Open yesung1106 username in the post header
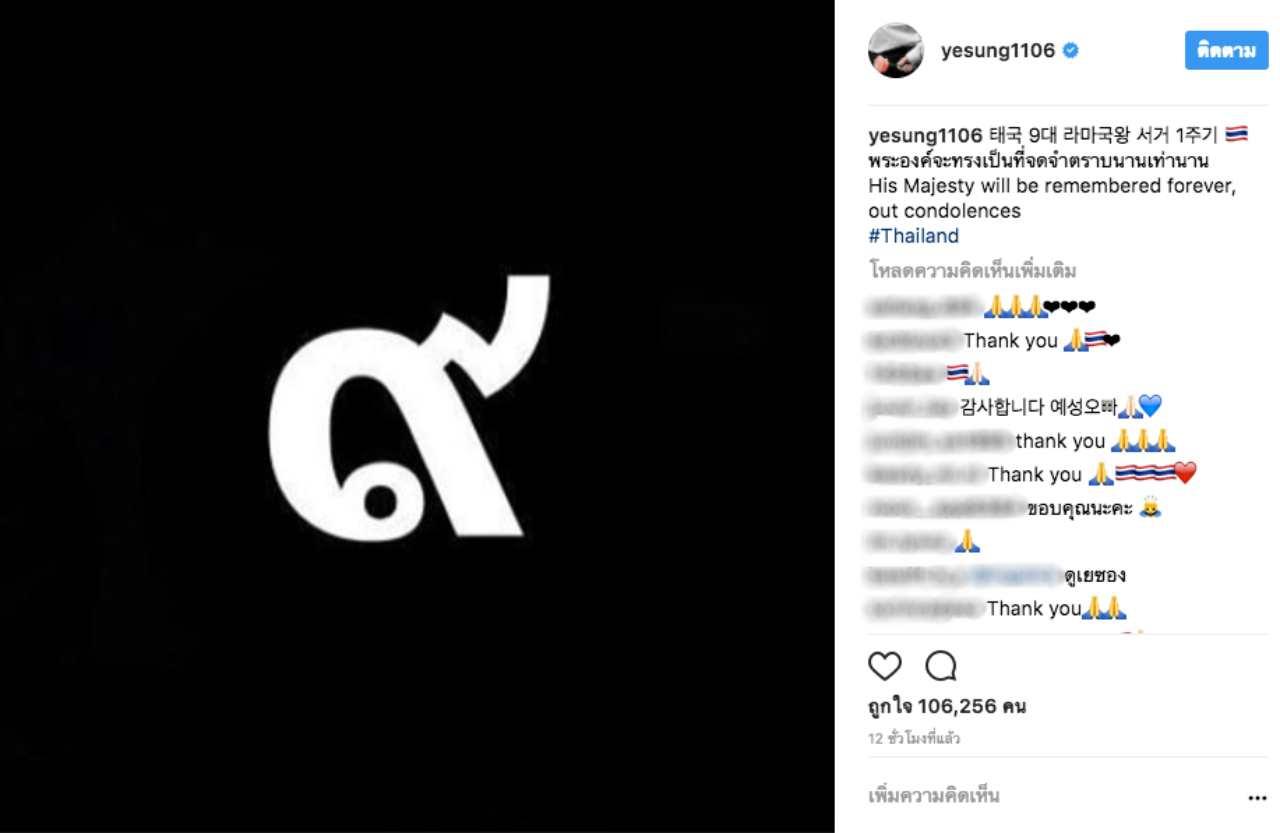The image size is (1280, 833). tap(997, 51)
